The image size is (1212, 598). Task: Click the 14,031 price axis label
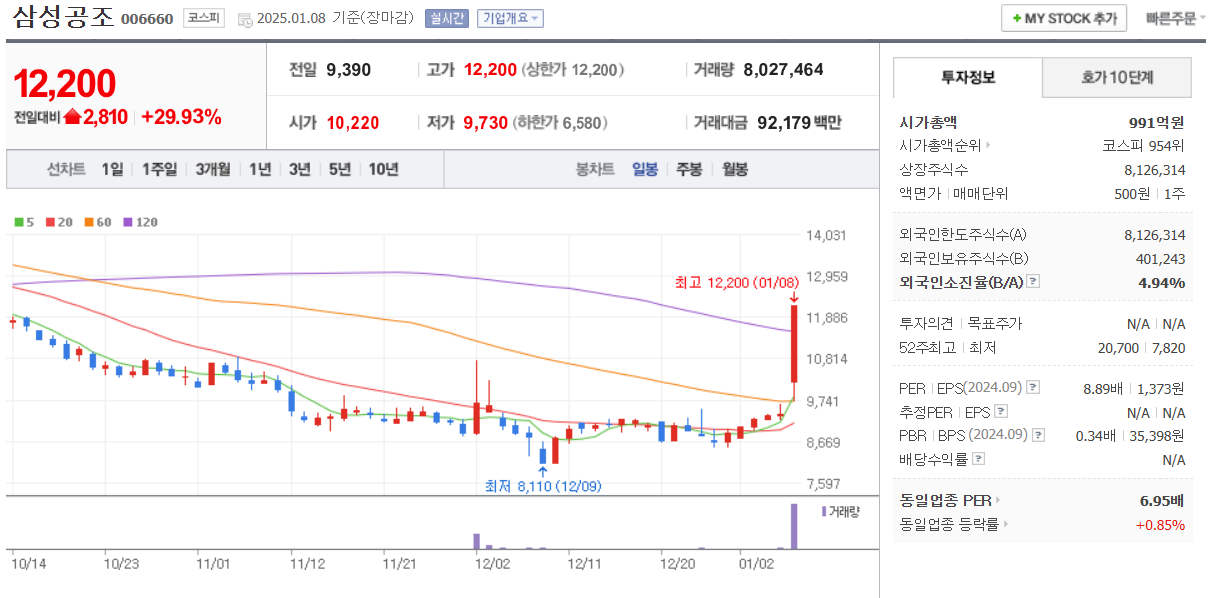coord(826,236)
